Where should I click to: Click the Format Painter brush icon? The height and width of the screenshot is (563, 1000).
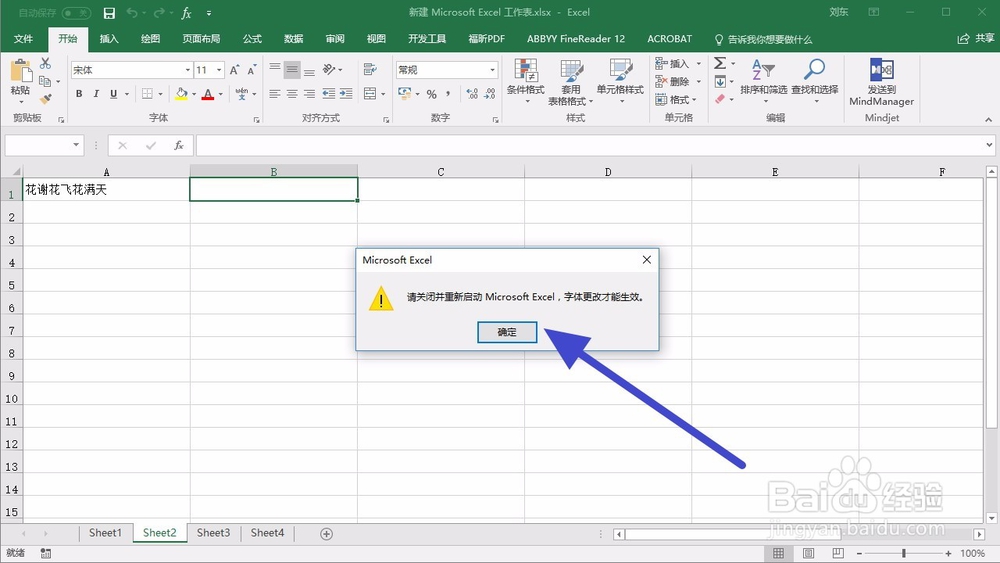tap(45, 99)
